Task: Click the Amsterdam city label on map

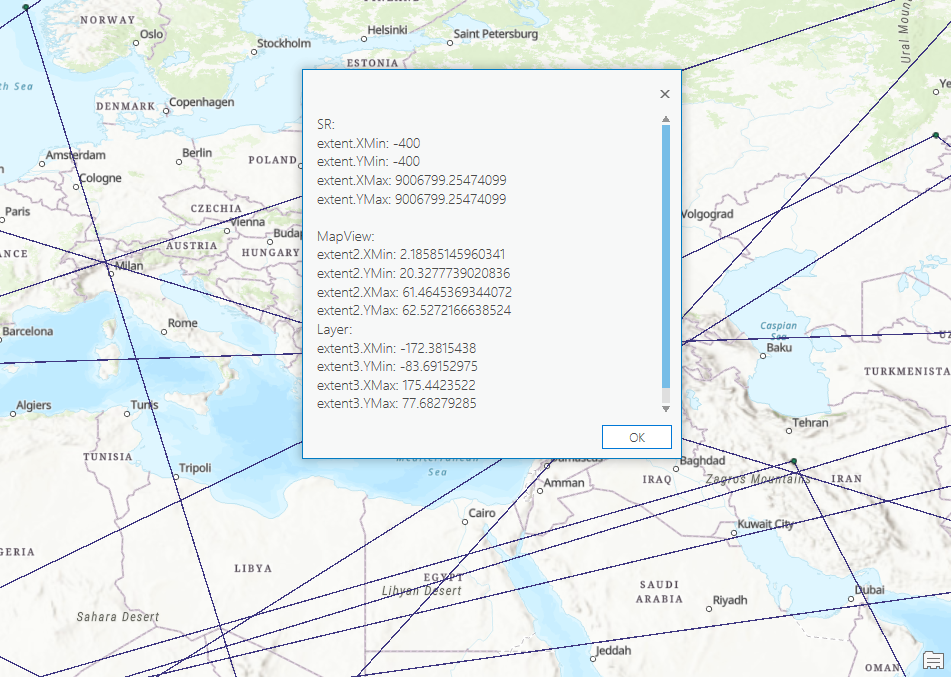Action: (76, 155)
